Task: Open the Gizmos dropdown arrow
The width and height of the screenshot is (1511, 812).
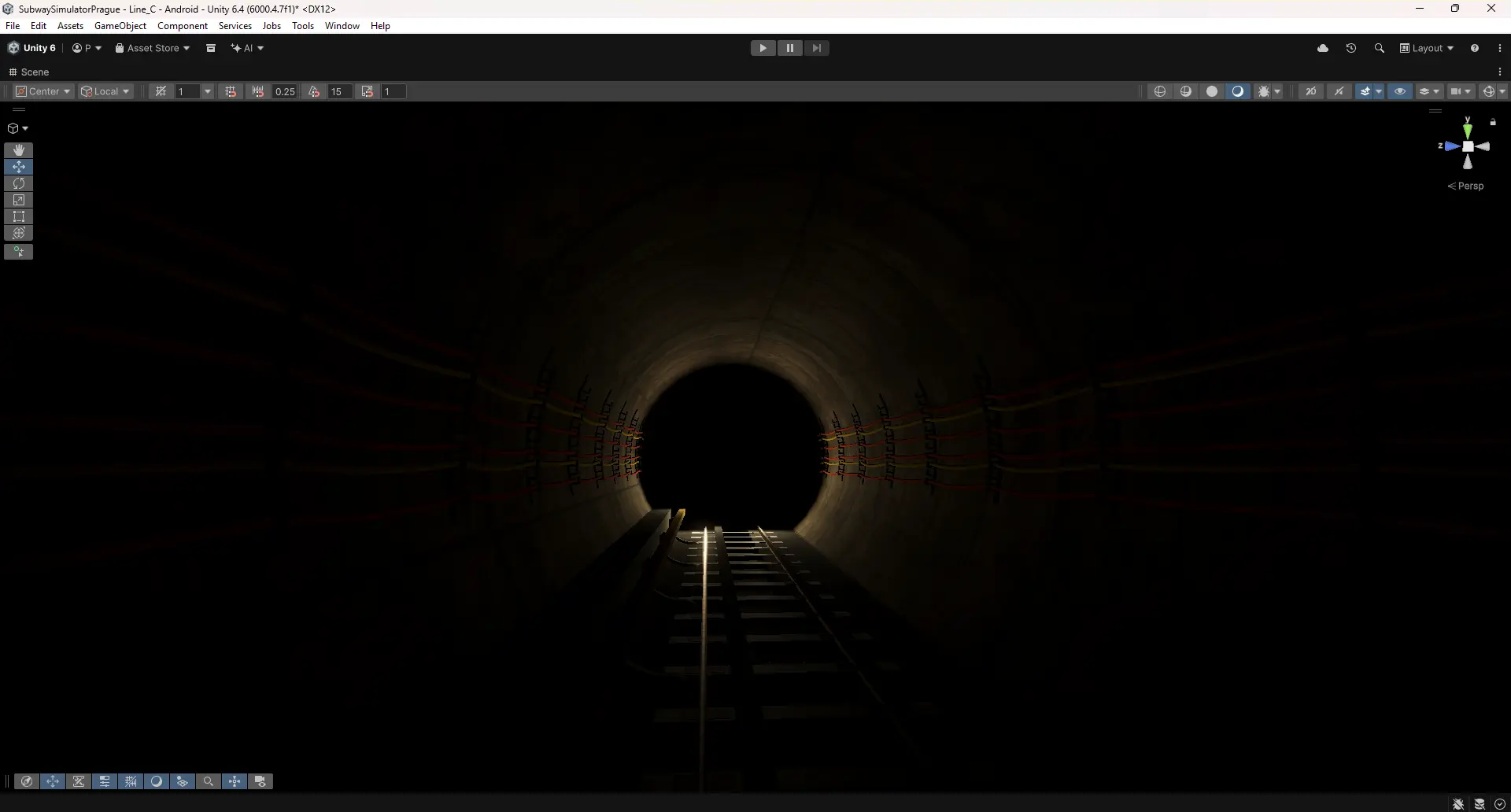Action: tap(1502, 91)
